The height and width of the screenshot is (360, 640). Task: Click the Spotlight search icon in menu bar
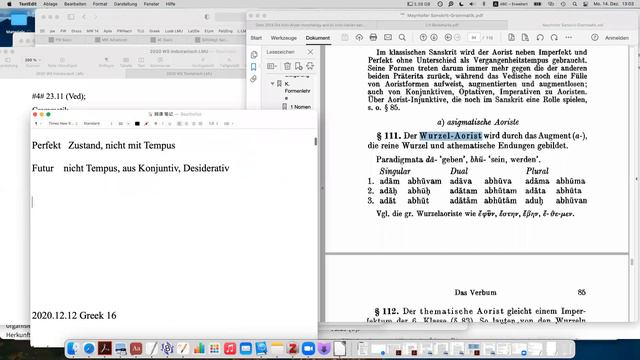[574, 4]
